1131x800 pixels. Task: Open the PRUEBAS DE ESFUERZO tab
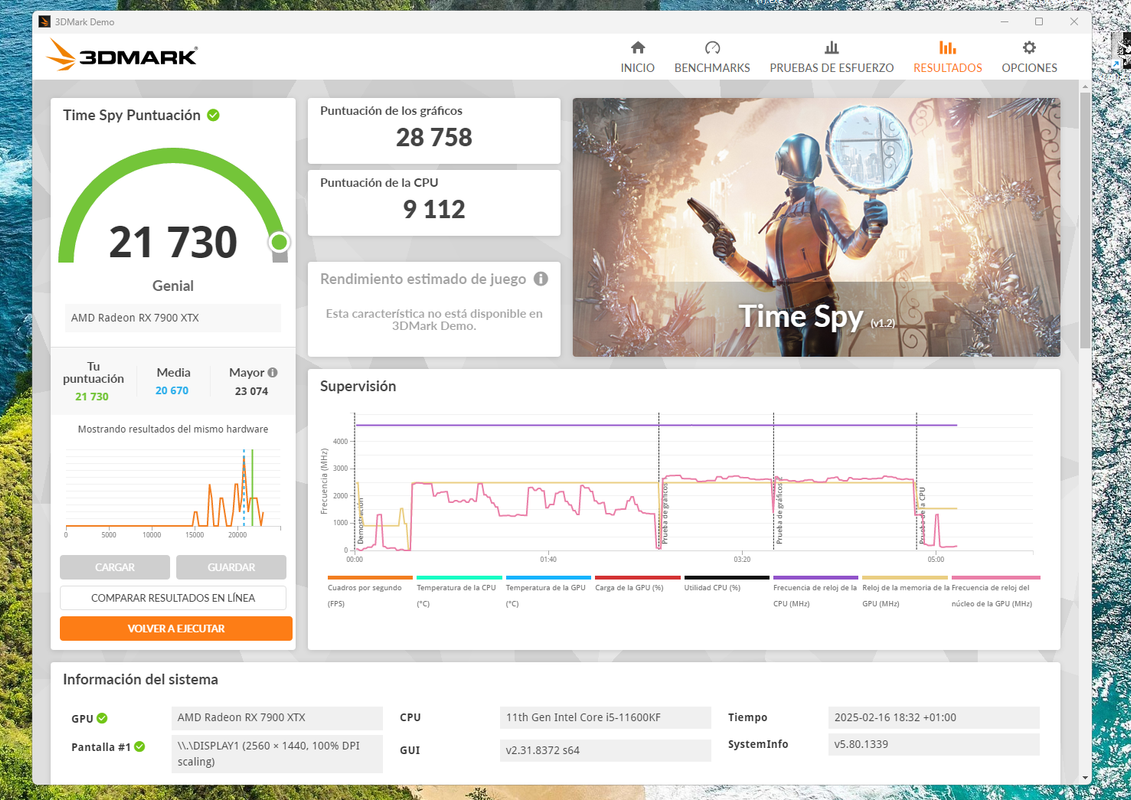(832, 68)
